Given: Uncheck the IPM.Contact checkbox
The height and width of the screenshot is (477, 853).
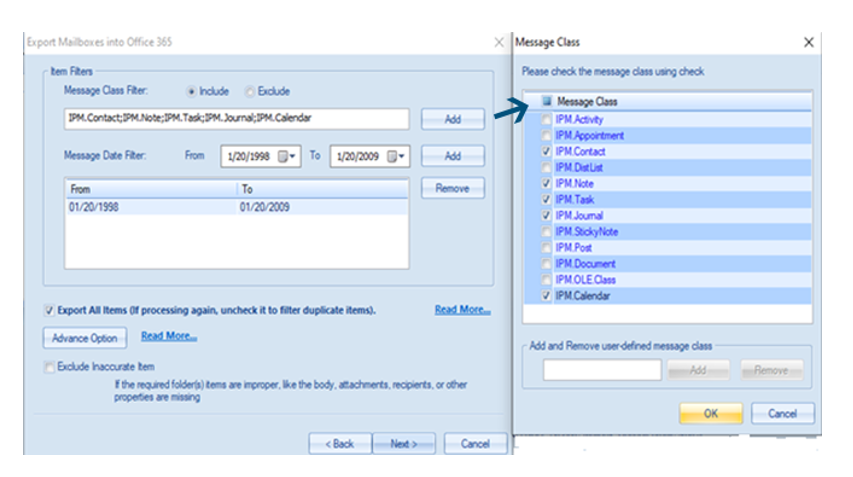Looking at the screenshot, I should click(x=546, y=151).
